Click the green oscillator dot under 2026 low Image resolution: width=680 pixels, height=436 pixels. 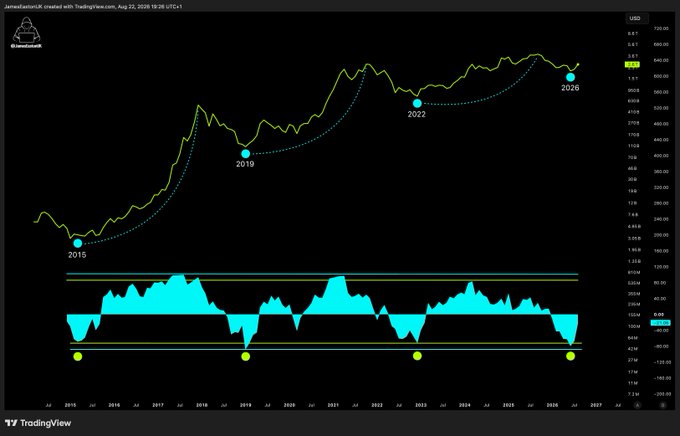pos(570,356)
